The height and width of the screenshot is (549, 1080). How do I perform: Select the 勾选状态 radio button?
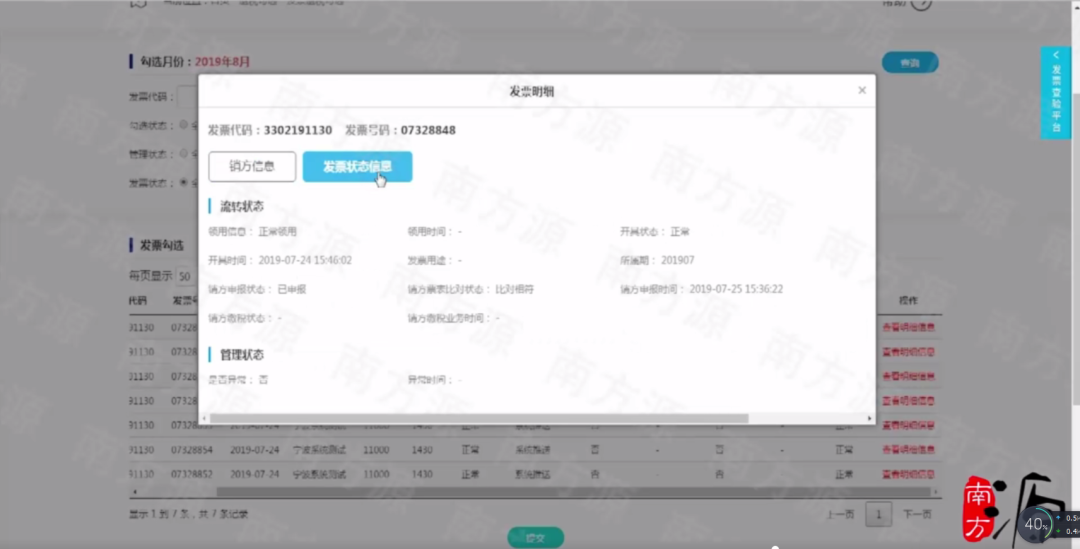click(x=184, y=125)
